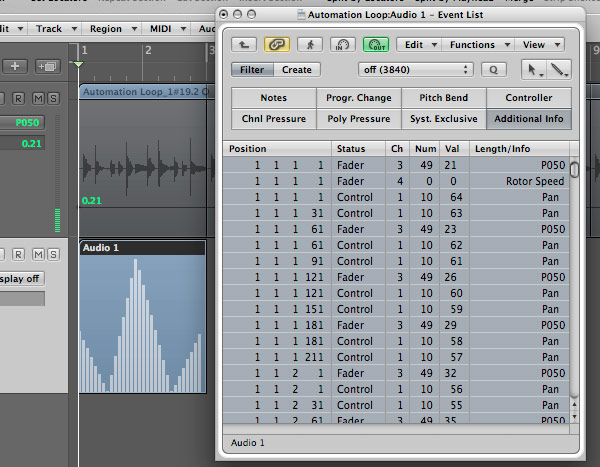The width and height of the screenshot is (600, 467).
Task: Solo the lower track
Action: pyautogui.click(x=53, y=255)
